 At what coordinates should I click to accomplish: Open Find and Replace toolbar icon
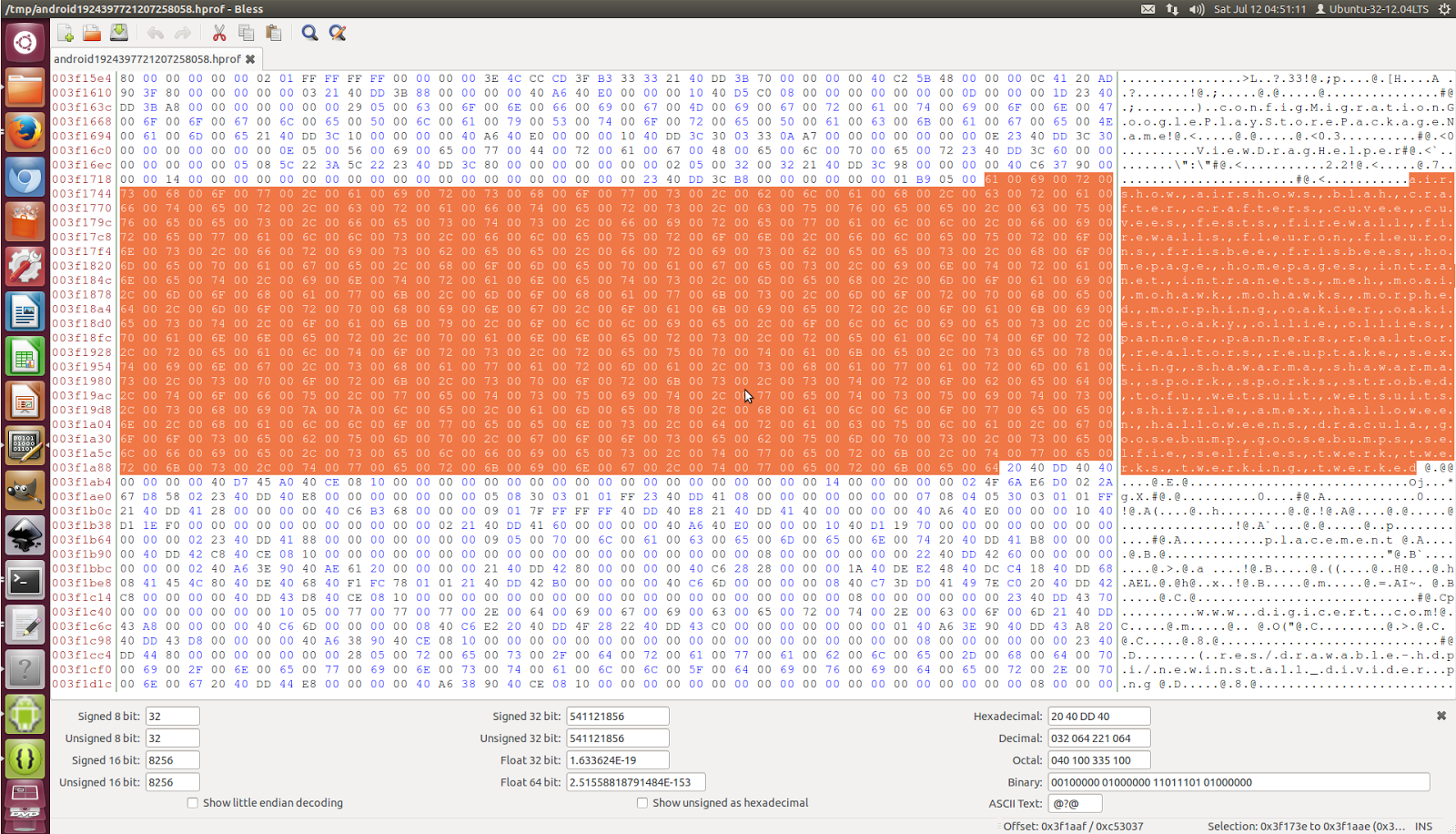pos(337,33)
